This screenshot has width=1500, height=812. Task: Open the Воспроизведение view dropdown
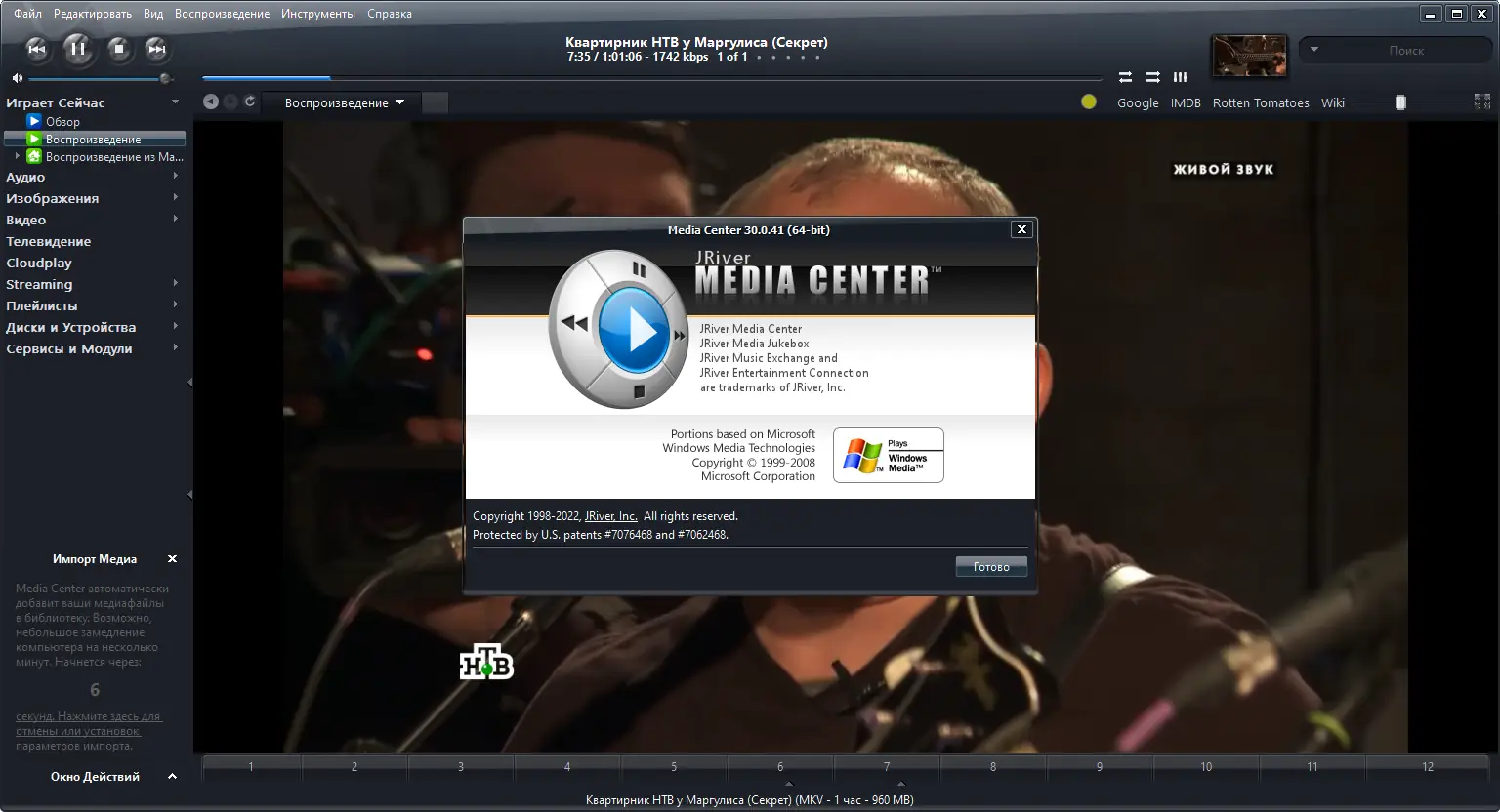pos(344,102)
